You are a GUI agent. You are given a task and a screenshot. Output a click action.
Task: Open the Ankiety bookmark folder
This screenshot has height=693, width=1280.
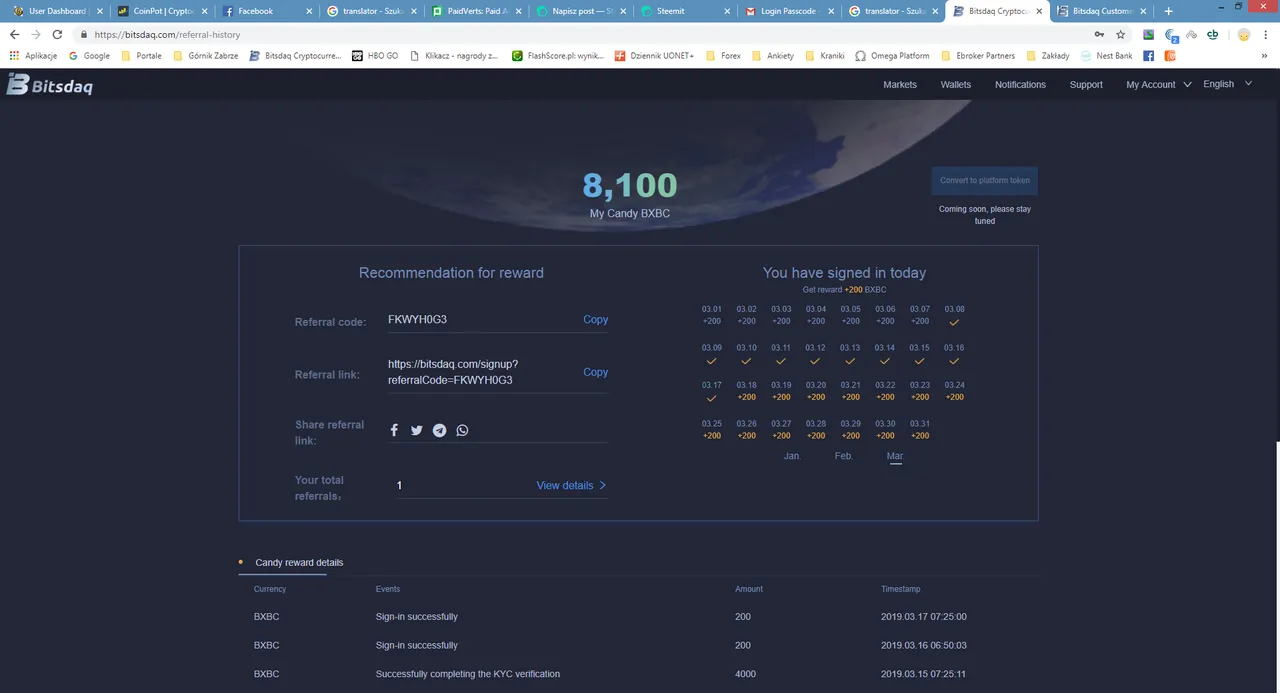coord(772,56)
